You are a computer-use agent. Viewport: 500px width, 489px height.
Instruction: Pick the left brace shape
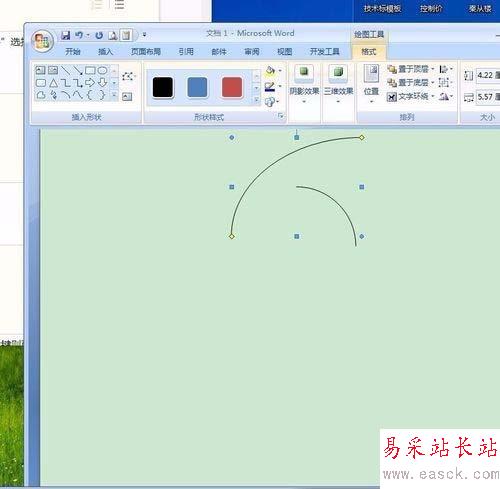(x=90, y=95)
